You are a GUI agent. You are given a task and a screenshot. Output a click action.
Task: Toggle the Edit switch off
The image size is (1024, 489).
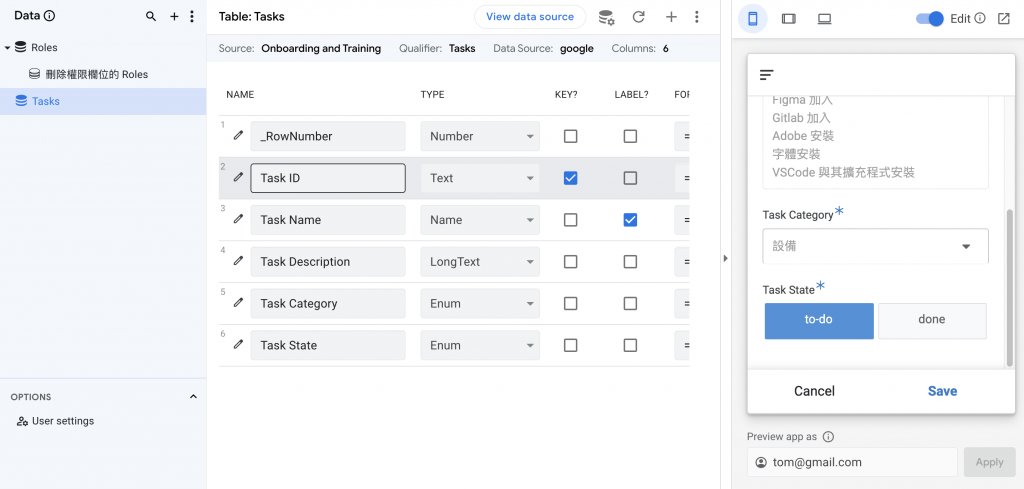[930, 18]
